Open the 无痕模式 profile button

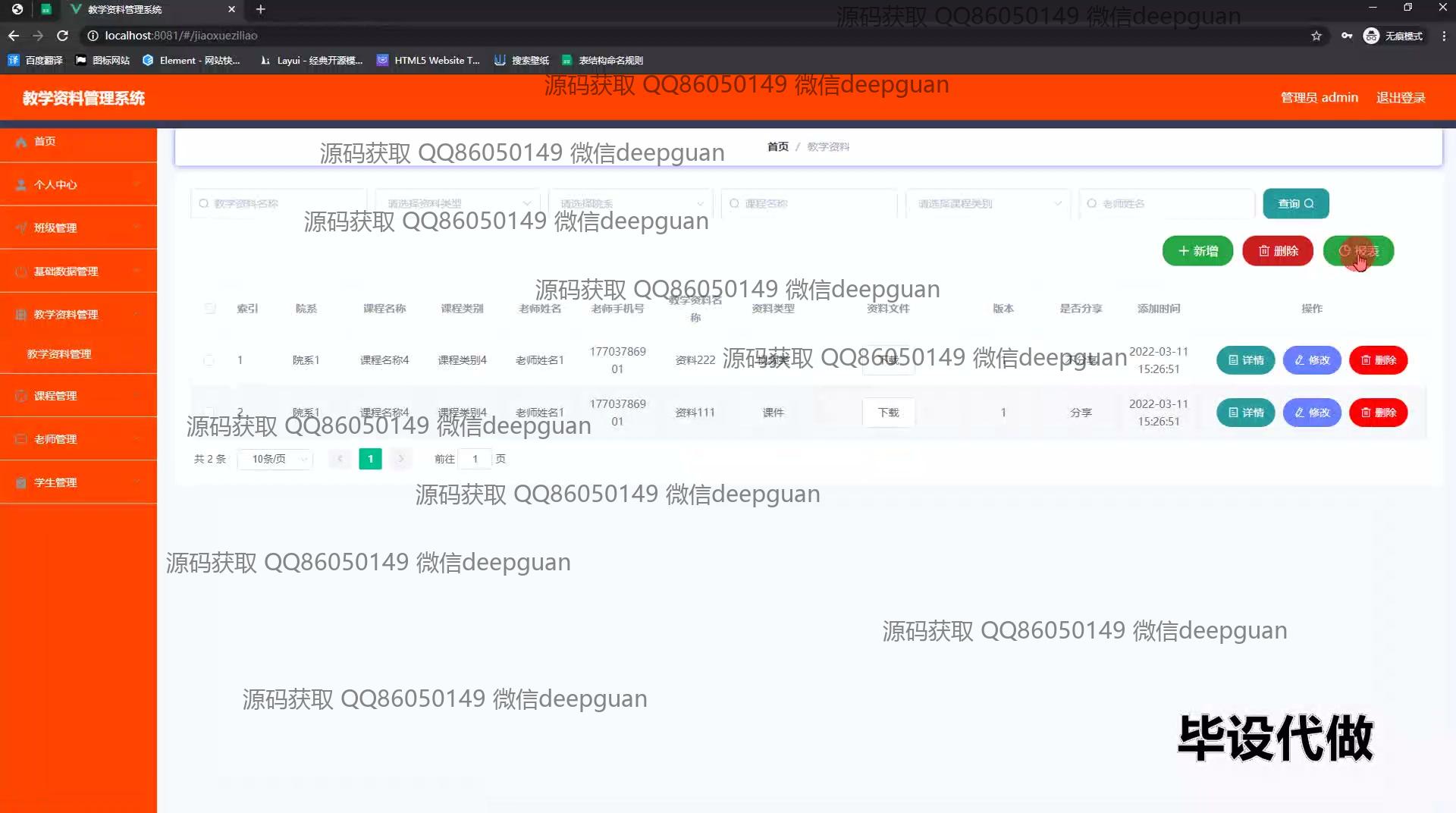[x=1393, y=36]
